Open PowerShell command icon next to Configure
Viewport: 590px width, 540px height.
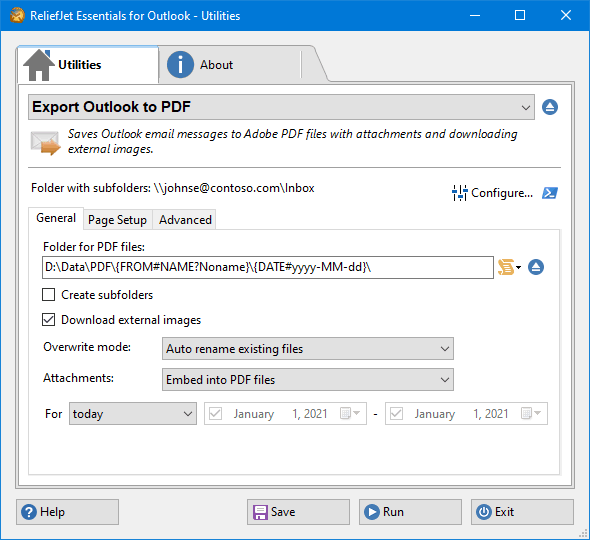point(550,193)
